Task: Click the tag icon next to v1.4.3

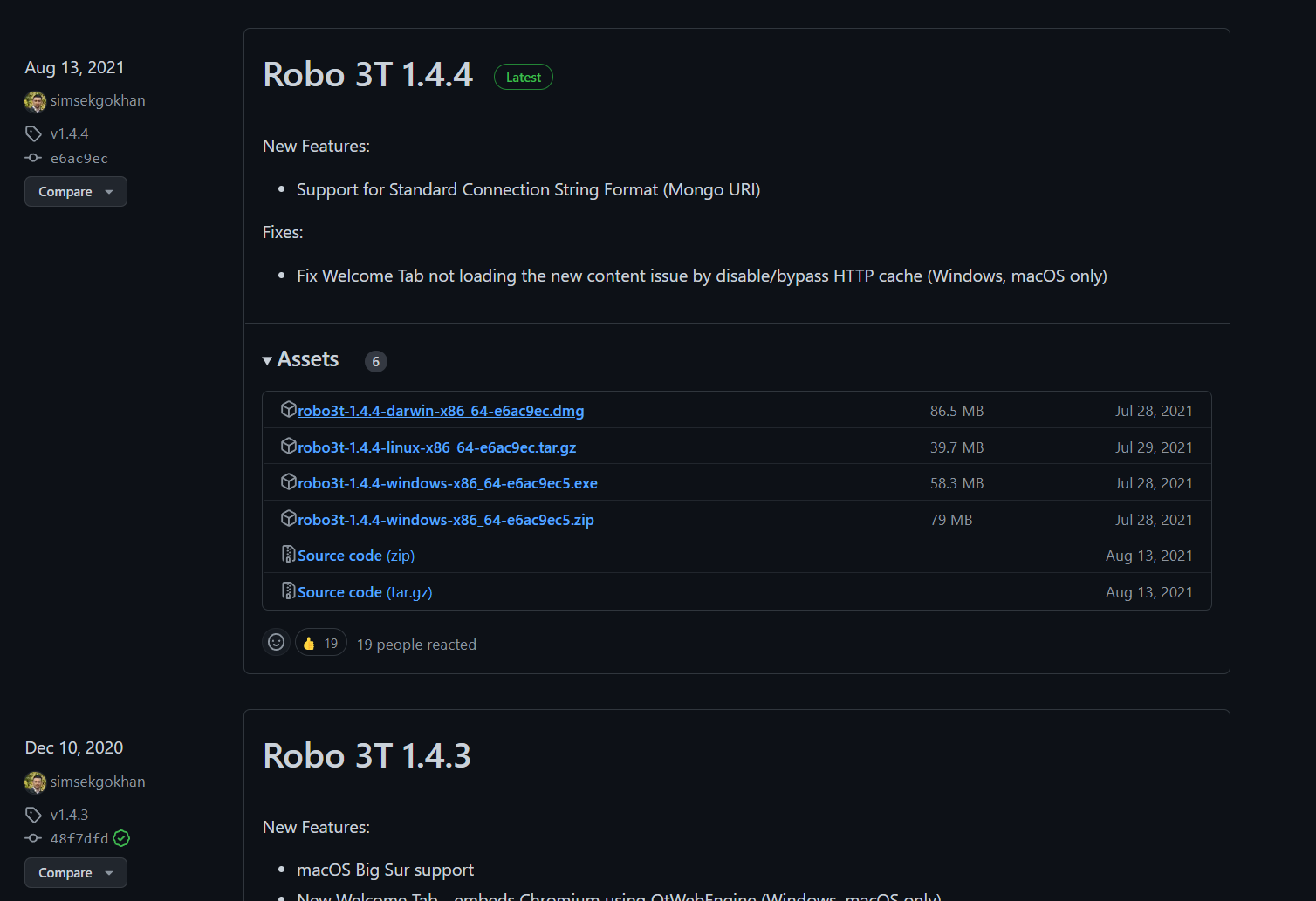Action: [33, 815]
